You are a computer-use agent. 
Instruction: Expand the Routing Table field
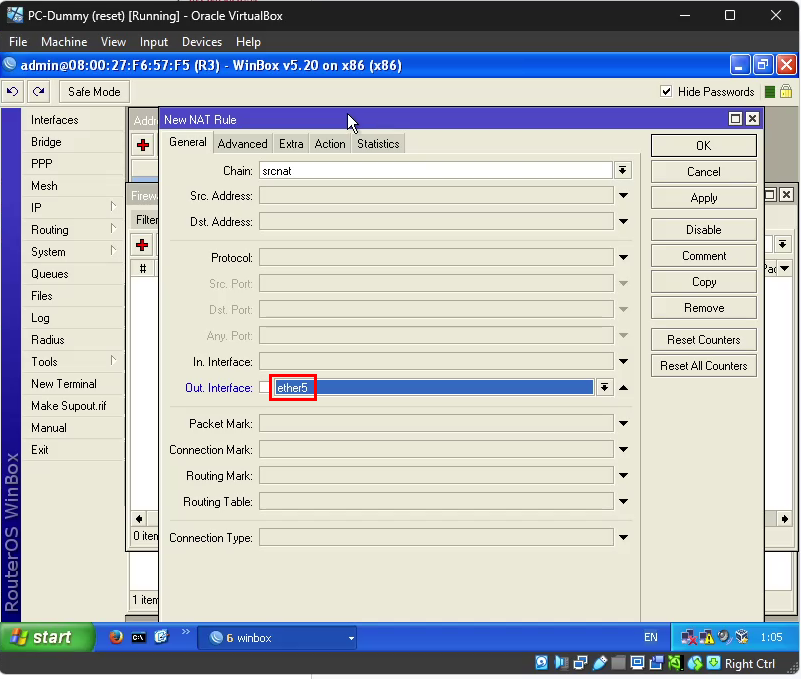pyautogui.click(x=623, y=502)
